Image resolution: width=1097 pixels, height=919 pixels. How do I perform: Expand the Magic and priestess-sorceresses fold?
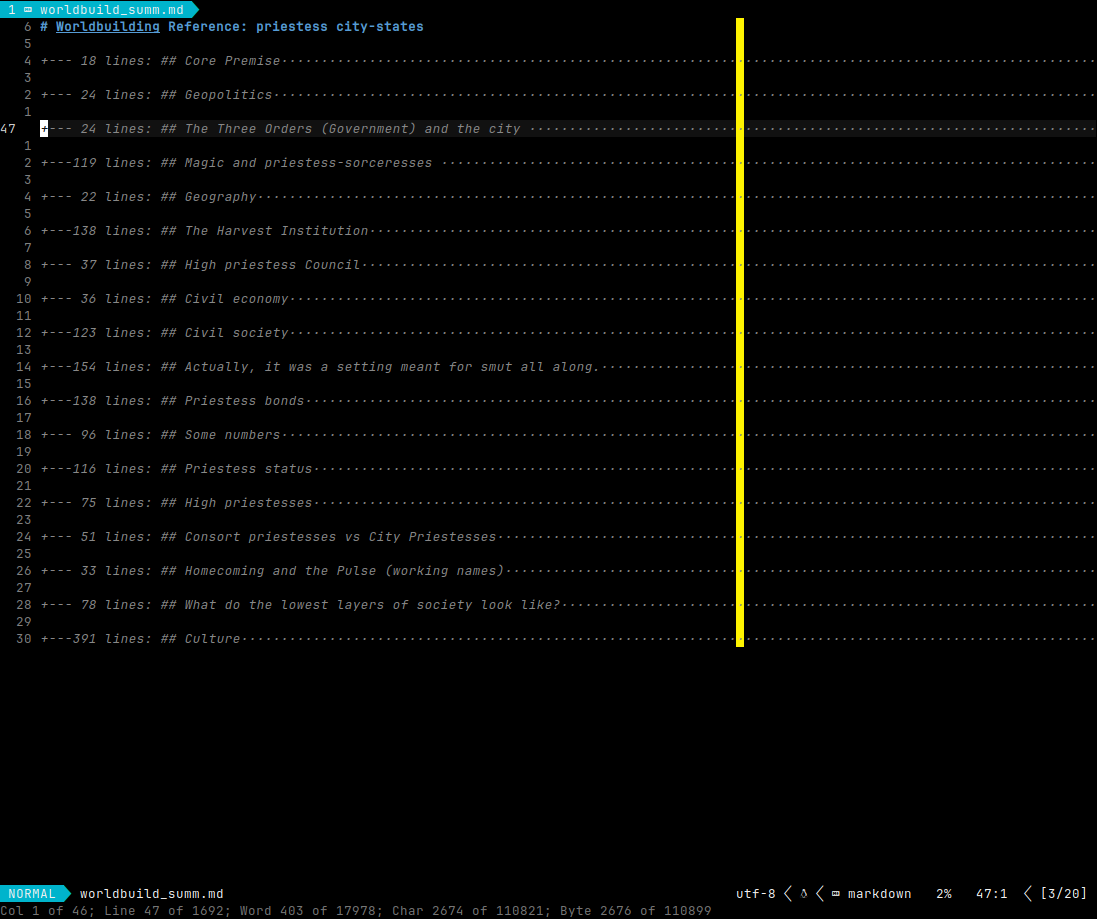coord(568,163)
